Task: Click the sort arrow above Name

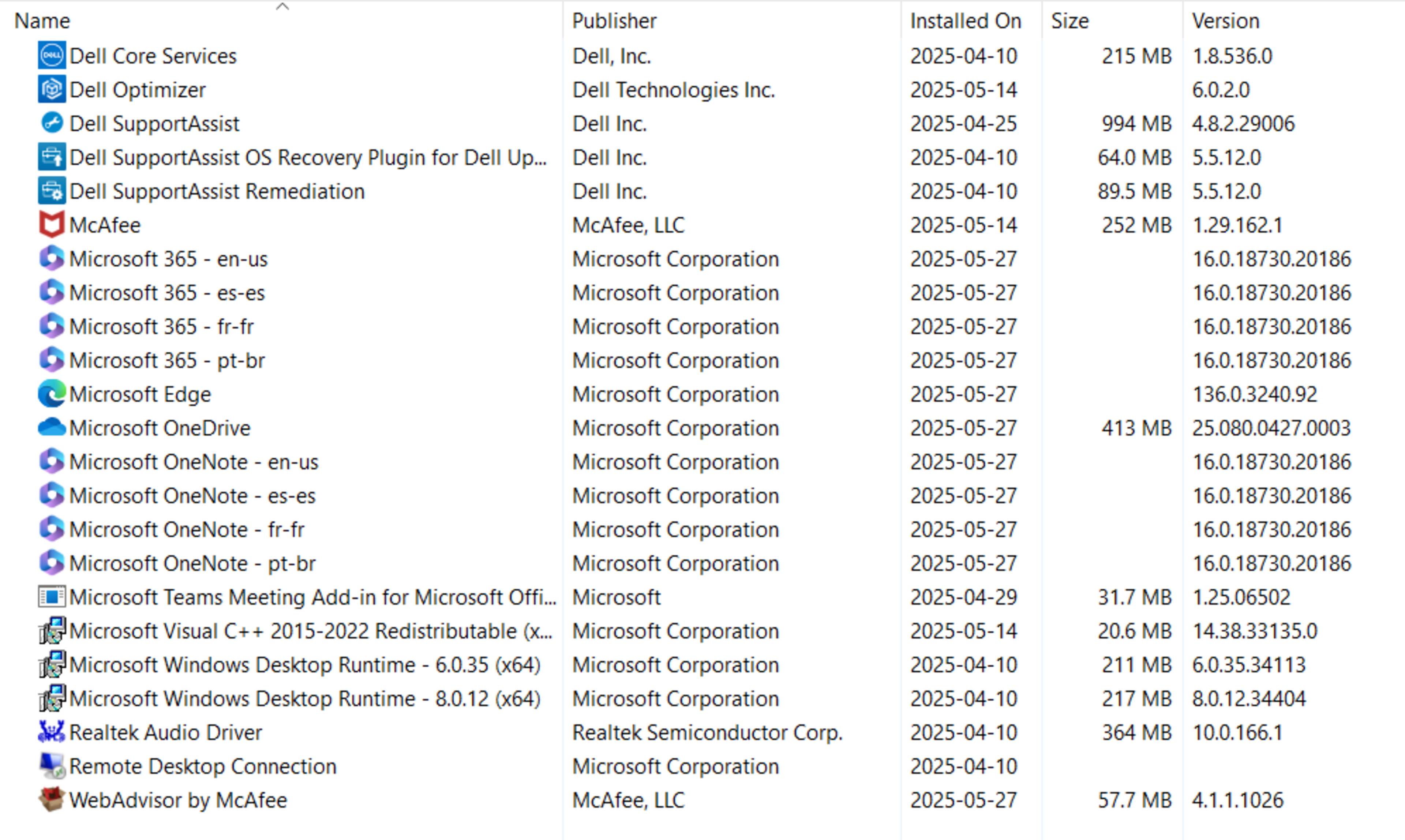Action: 282,7
